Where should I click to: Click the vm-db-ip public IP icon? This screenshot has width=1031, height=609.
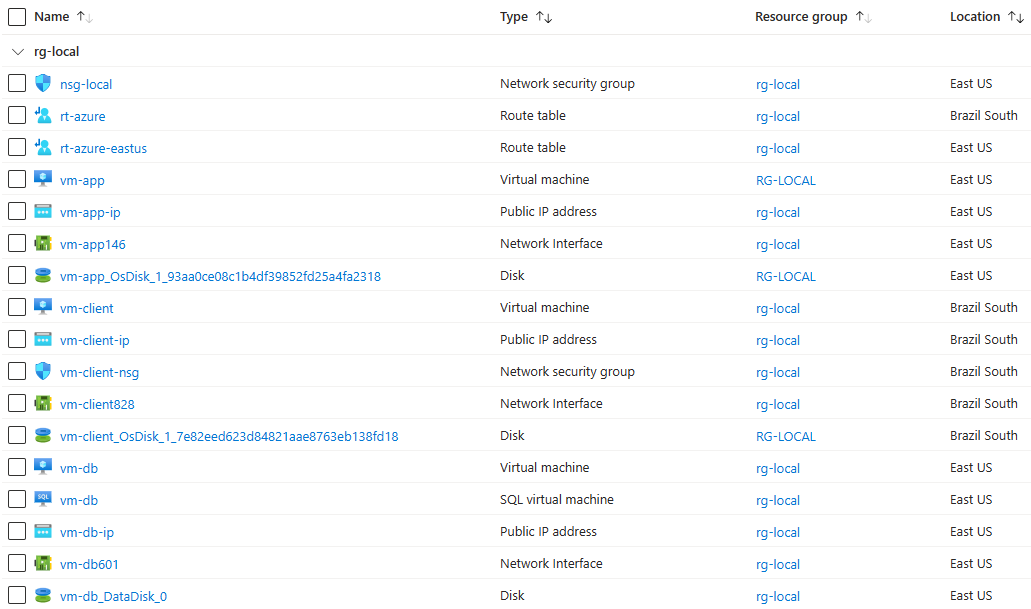[x=43, y=531]
